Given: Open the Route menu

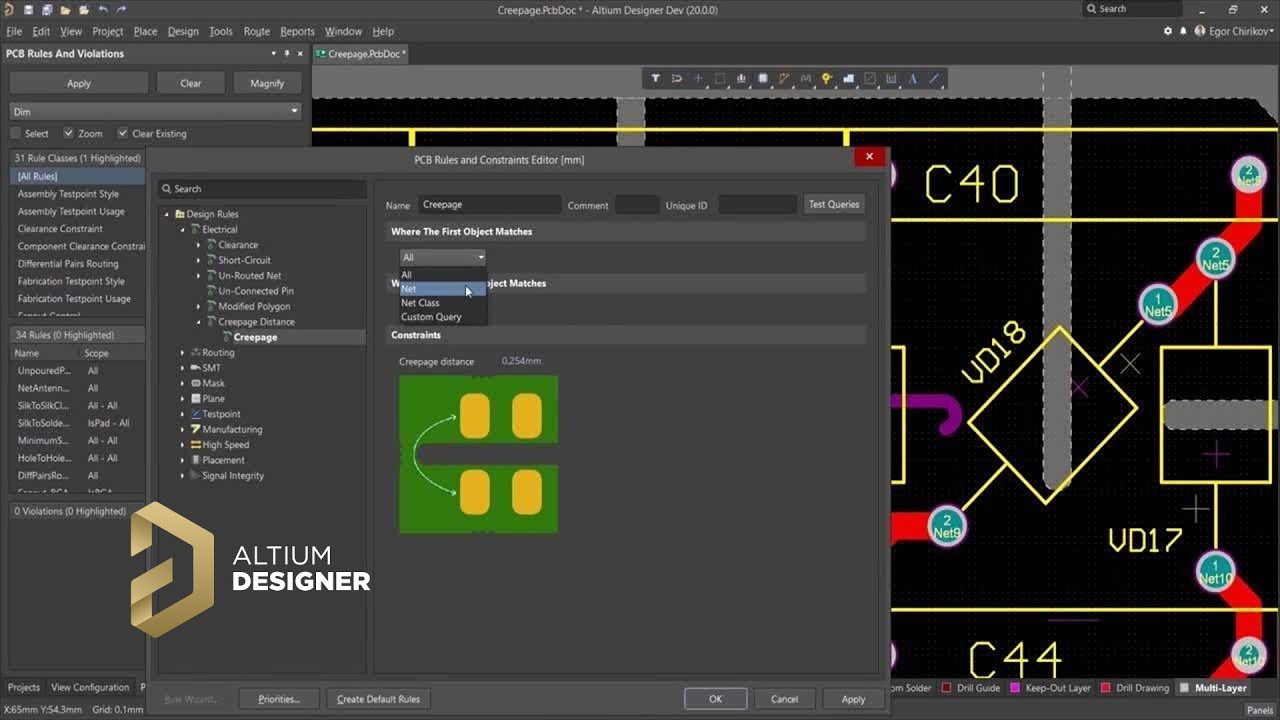Looking at the screenshot, I should (257, 31).
